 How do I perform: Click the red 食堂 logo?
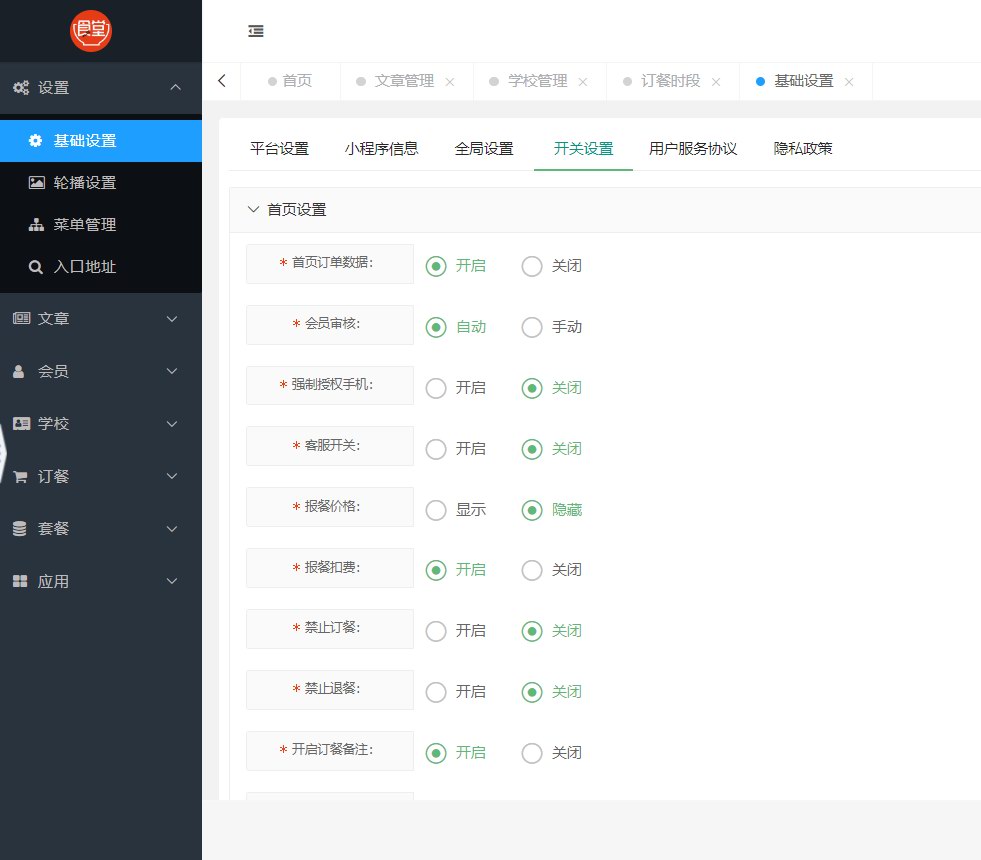pyautogui.click(x=91, y=31)
